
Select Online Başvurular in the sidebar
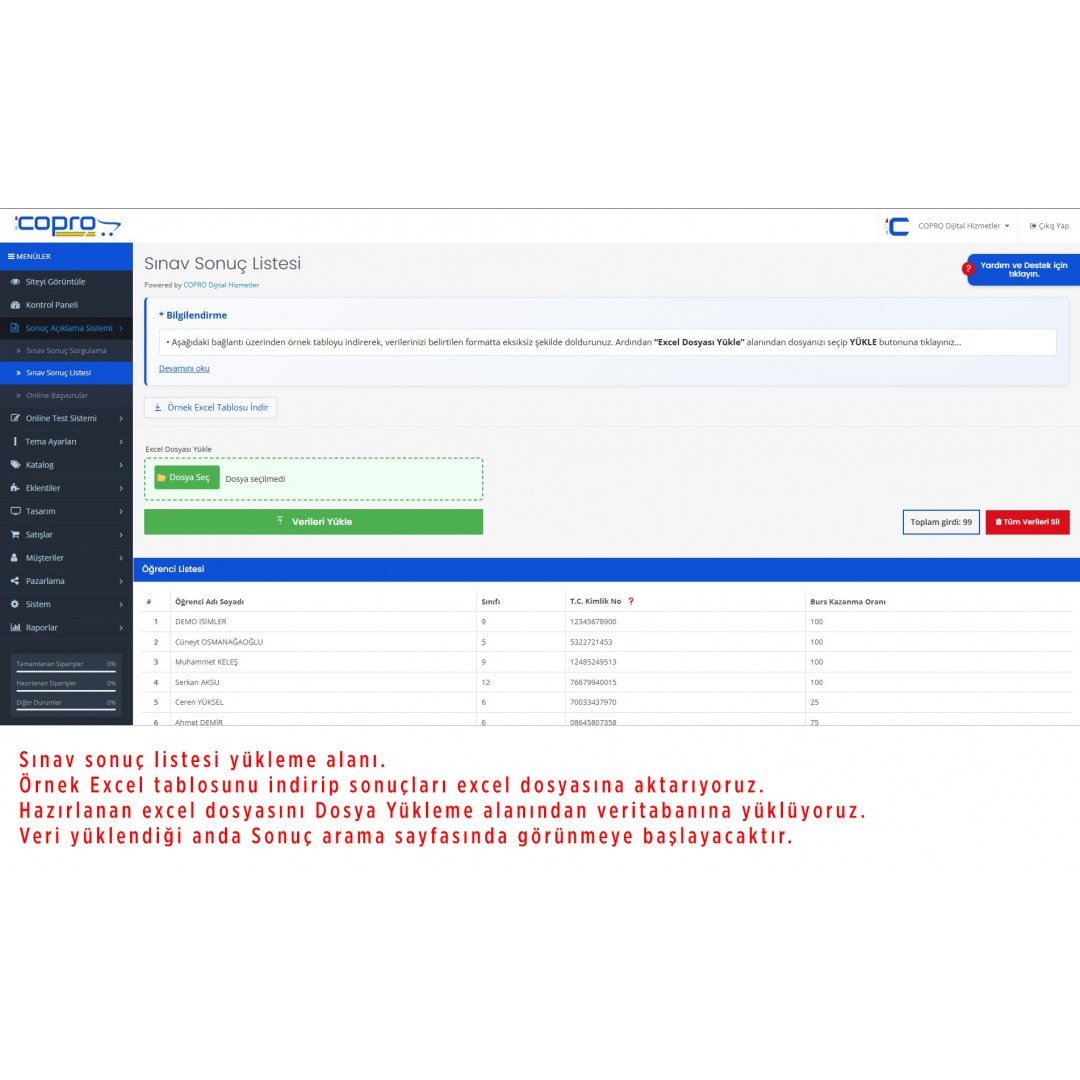pyautogui.click(x=57, y=396)
